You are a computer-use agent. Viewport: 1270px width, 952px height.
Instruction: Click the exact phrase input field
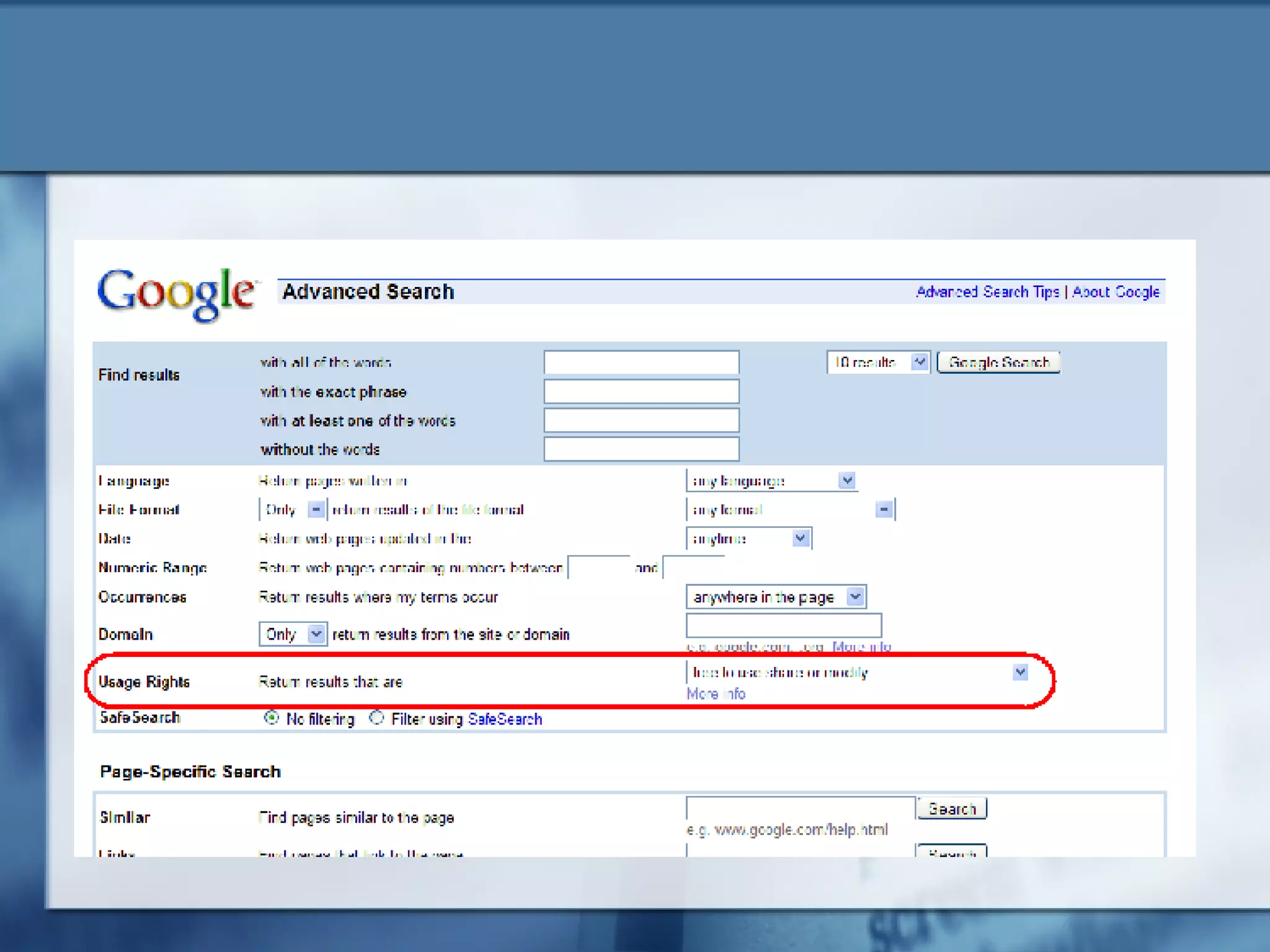pyautogui.click(x=641, y=392)
